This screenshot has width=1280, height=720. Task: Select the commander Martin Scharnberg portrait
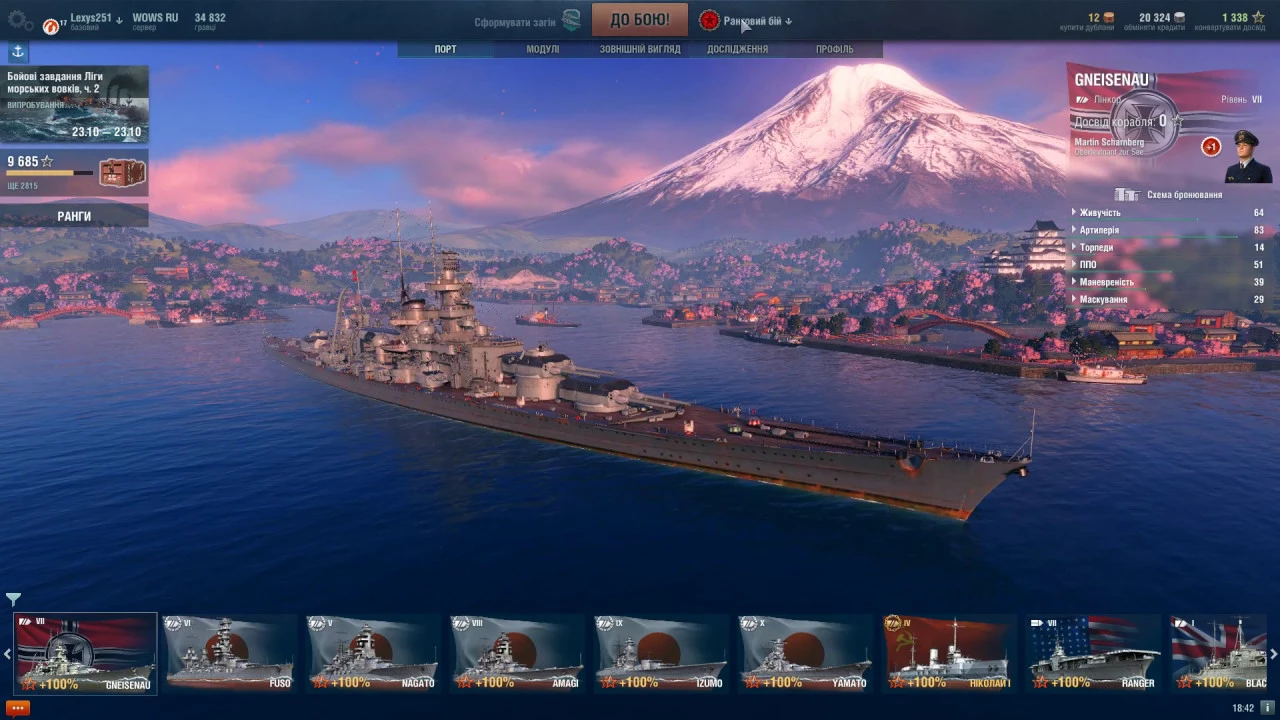coord(1248,157)
